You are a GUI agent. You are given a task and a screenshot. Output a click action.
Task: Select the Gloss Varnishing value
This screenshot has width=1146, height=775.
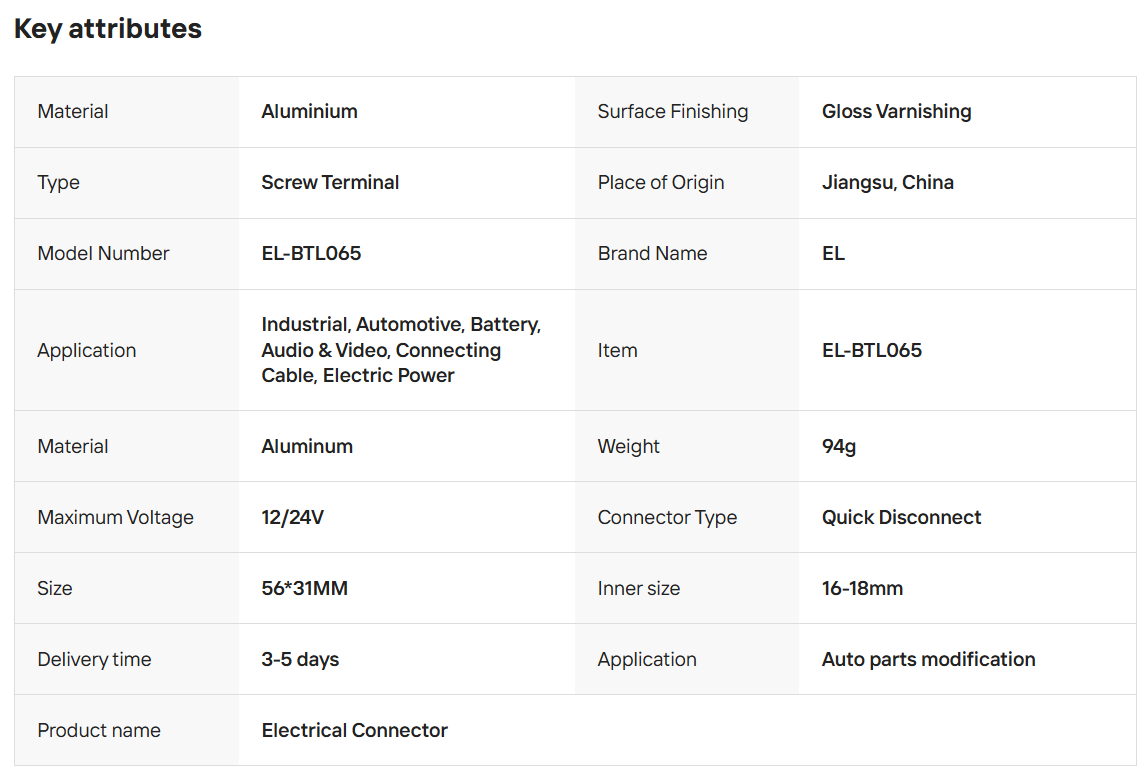(x=896, y=112)
